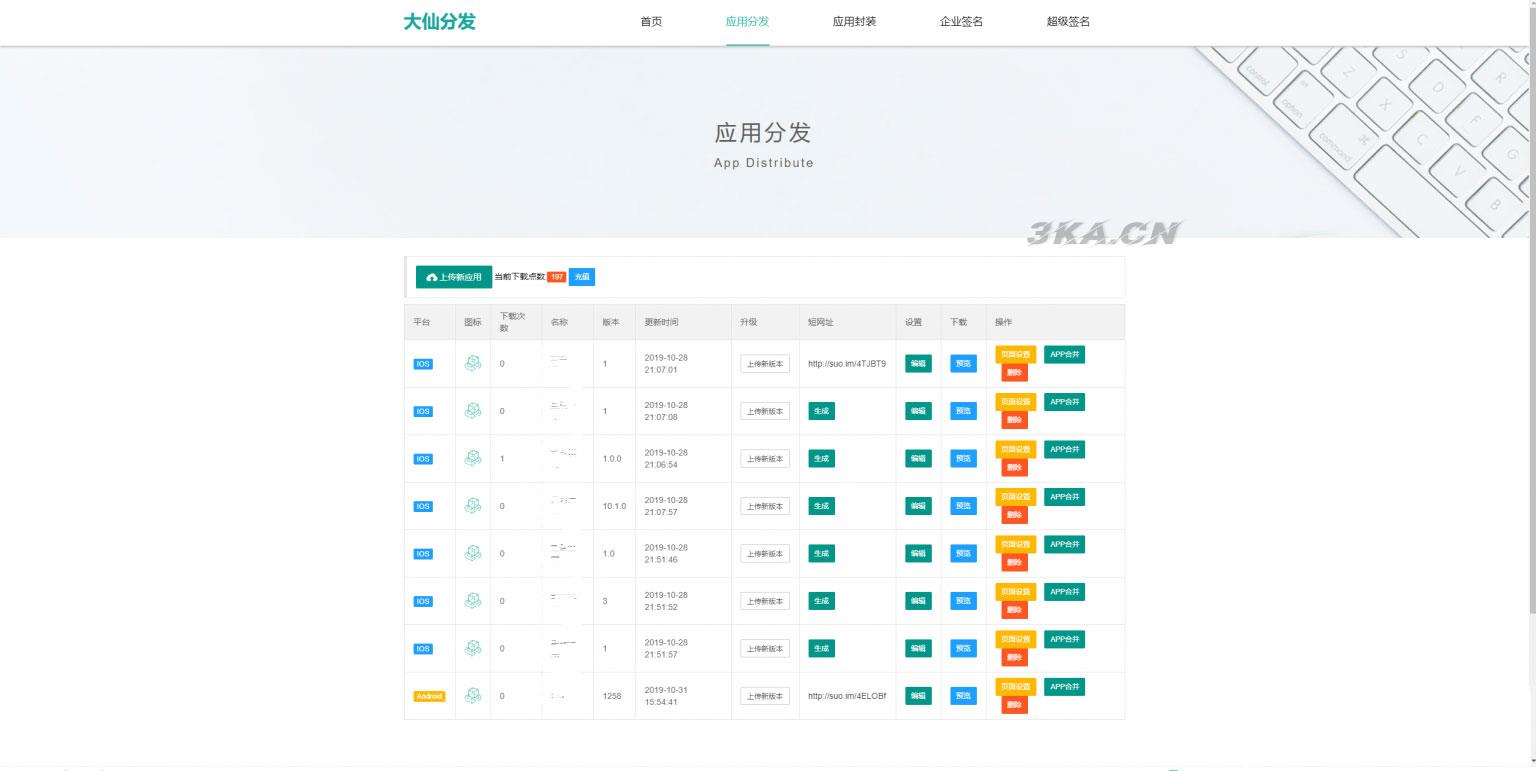Click APP合并 in version 1.0.0 row
This screenshot has width=1536, height=771.
tap(1064, 449)
